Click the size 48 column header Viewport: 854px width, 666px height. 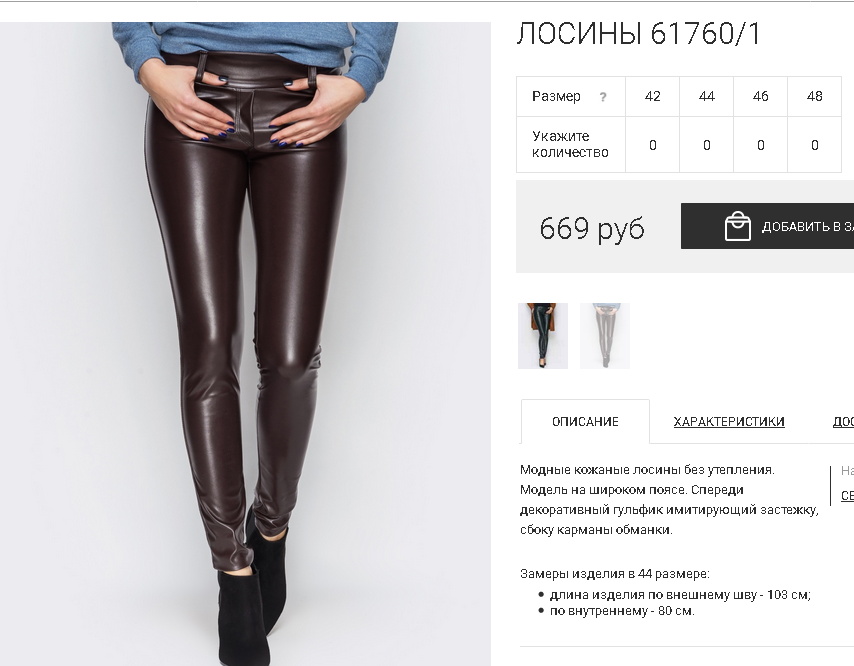(814, 96)
